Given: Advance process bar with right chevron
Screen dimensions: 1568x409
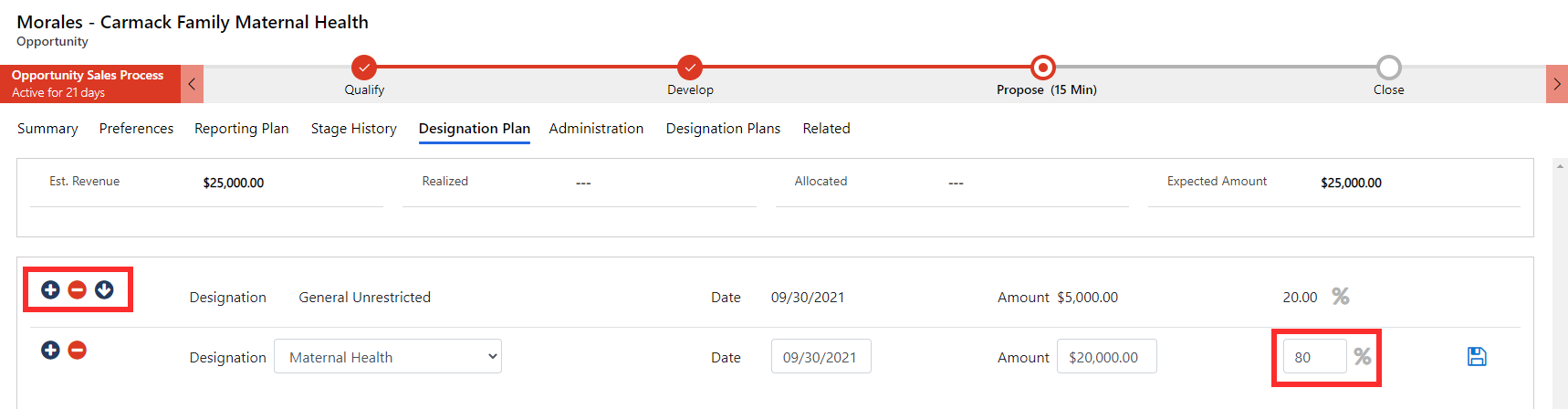Looking at the screenshot, I should coord(1557,84).
